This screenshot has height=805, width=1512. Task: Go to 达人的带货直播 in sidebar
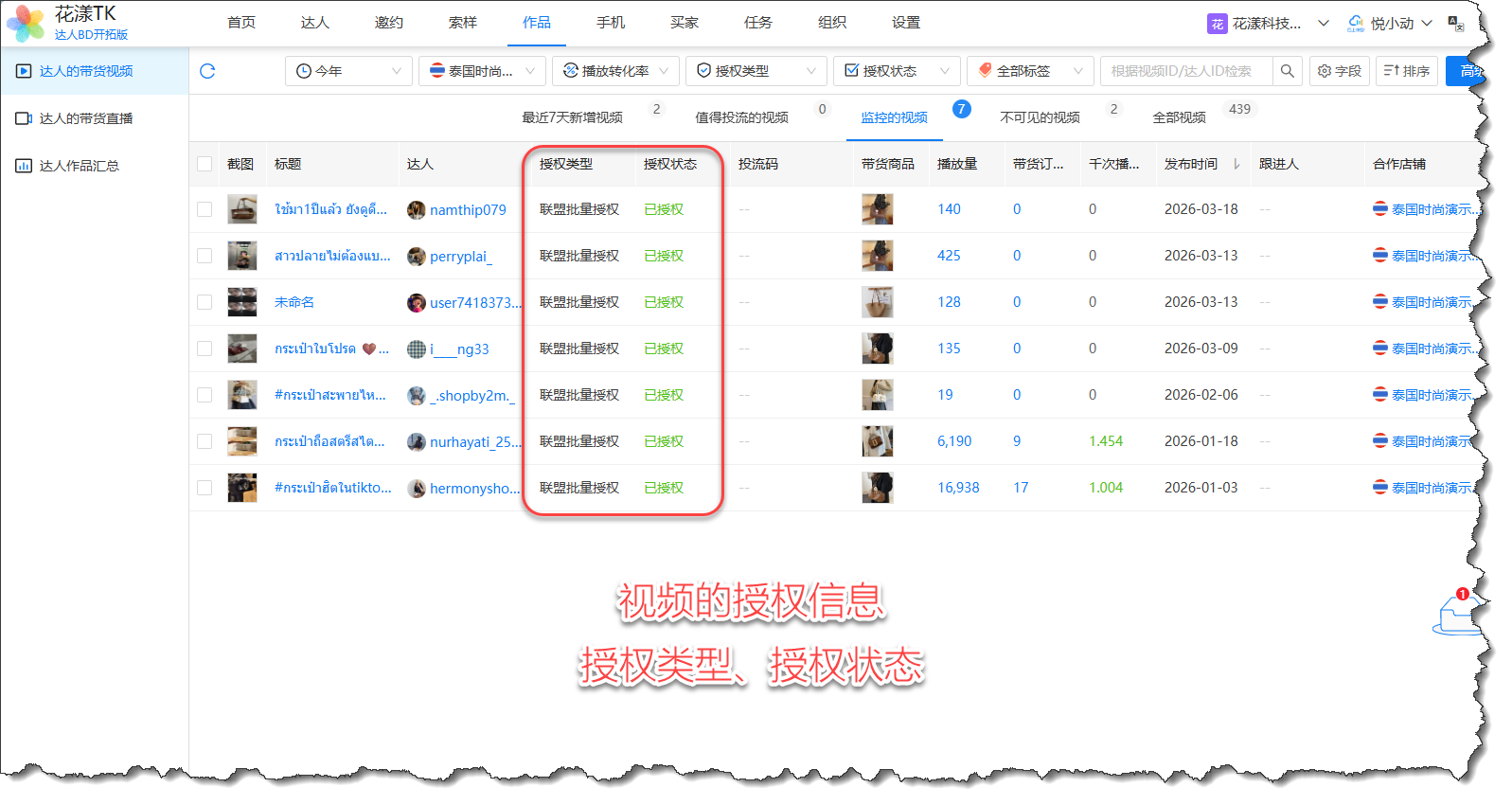coord(85,118)
